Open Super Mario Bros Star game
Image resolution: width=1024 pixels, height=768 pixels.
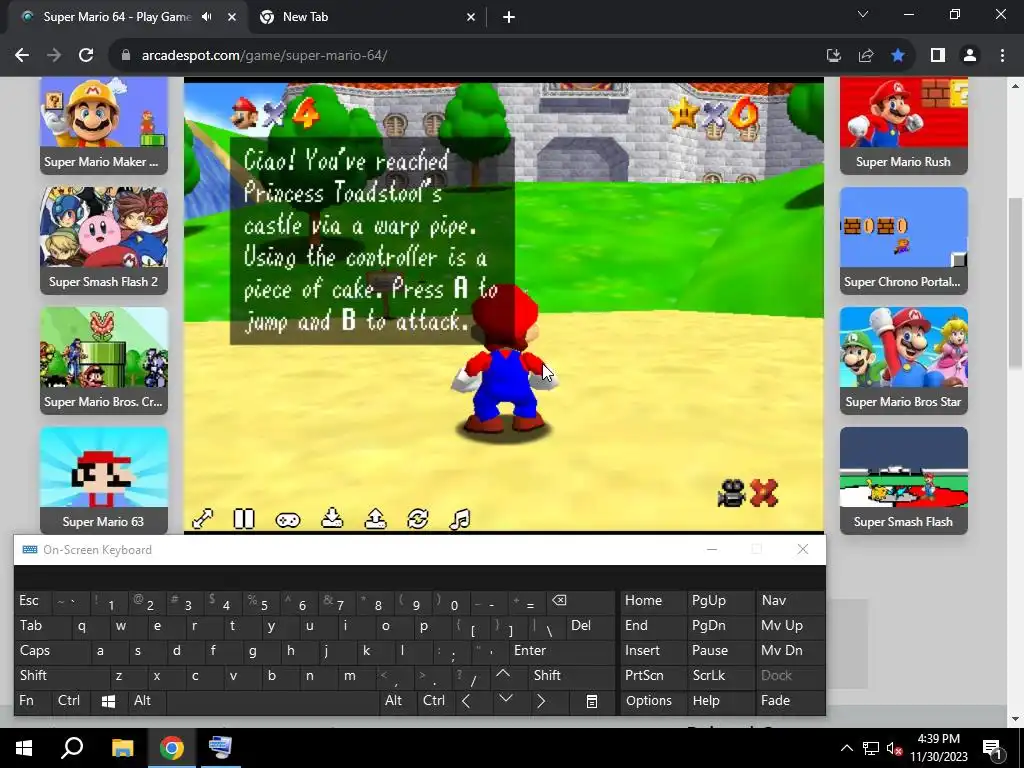pos(904,360)
